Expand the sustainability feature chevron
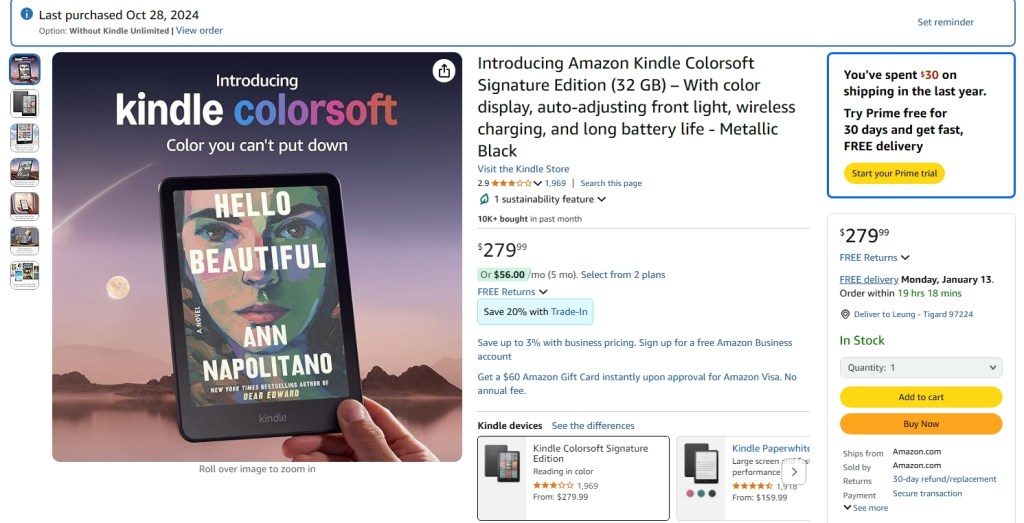1024x523 pixels. point(602,199)
